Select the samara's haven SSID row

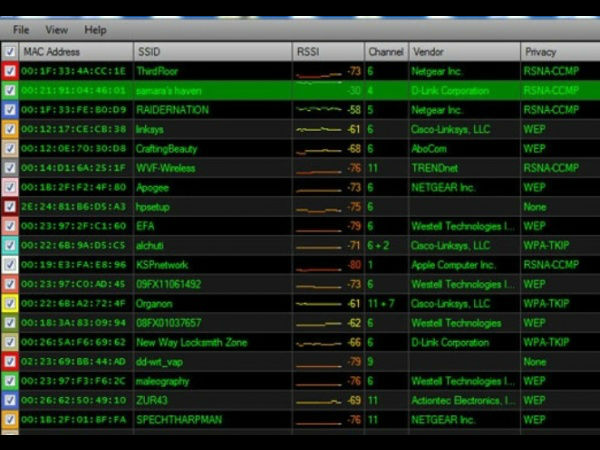pyautogui.click(x=169, y=91)
